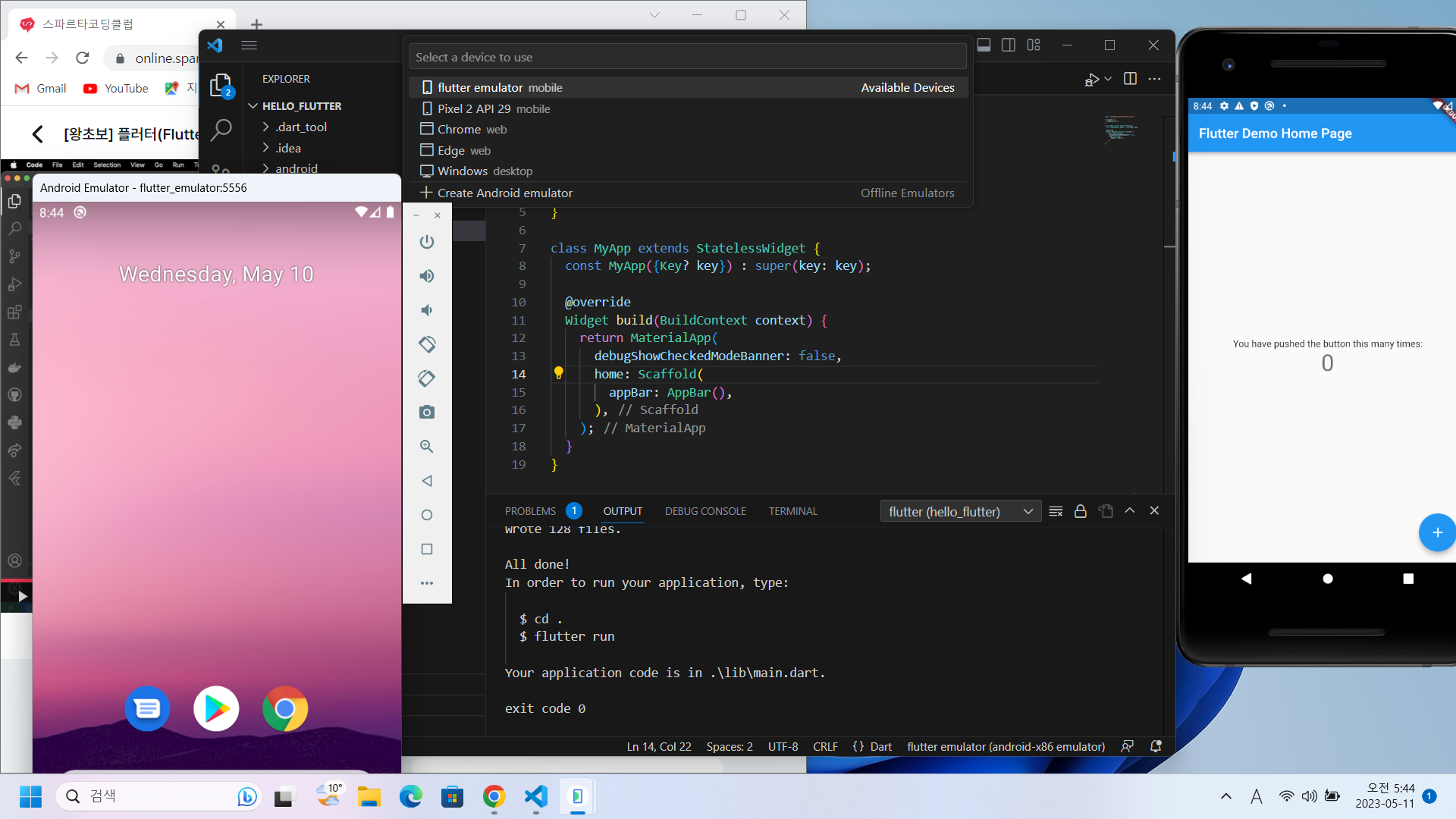Open File Explorer from the taskbar
The width and height of the screenshot is (1456, 819).
(369, 796)
